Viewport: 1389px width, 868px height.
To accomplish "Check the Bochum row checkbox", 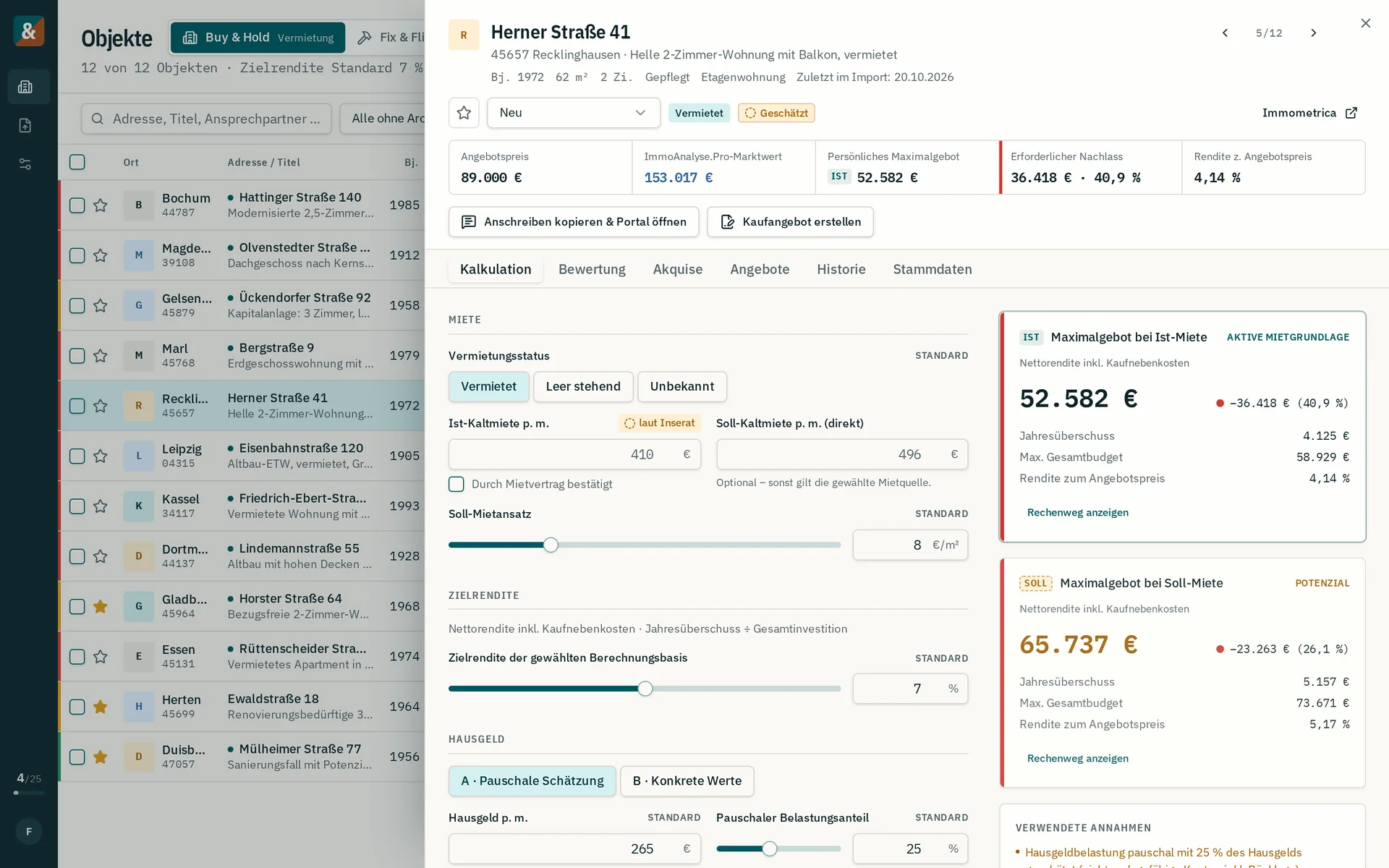I will click(77, 205).
